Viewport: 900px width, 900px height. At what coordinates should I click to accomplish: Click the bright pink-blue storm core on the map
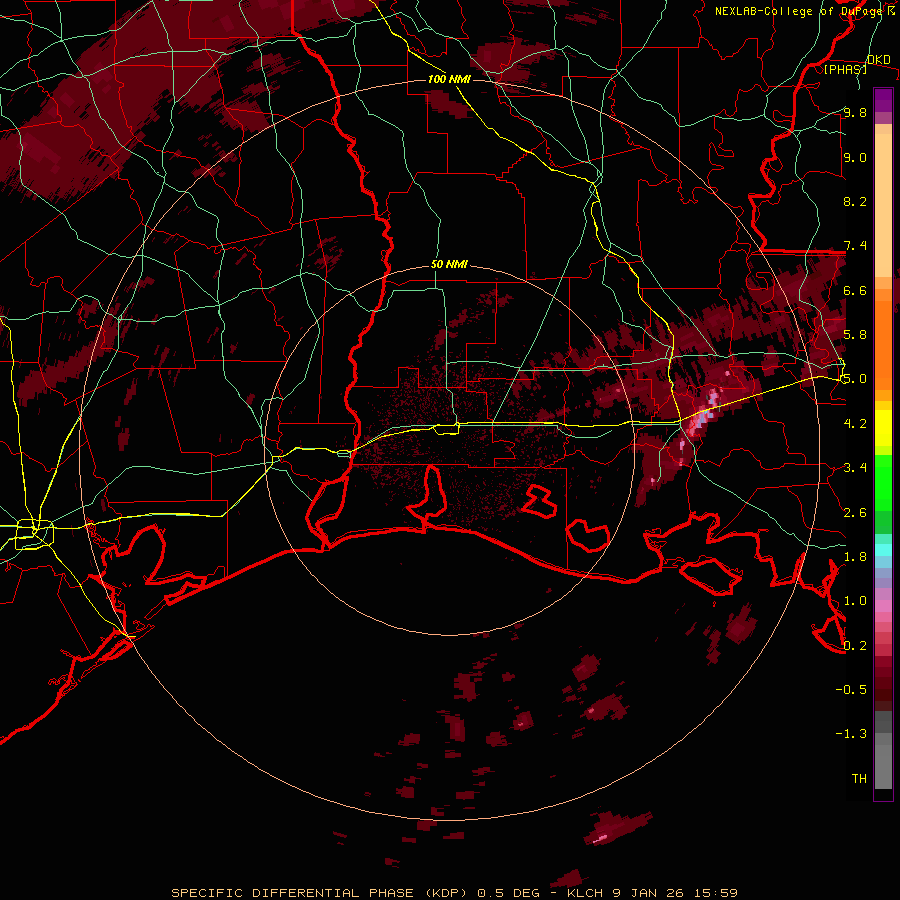click(705, 414)
